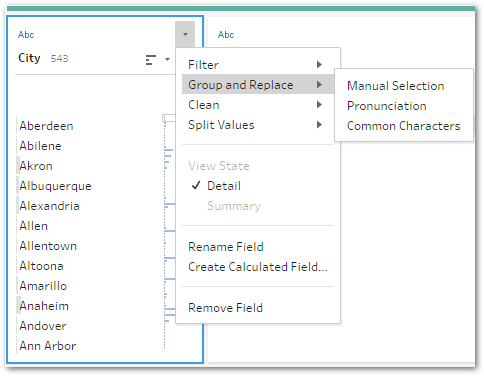Select the Ann Arbor value

pyautogui.click(x=48, y=346)
